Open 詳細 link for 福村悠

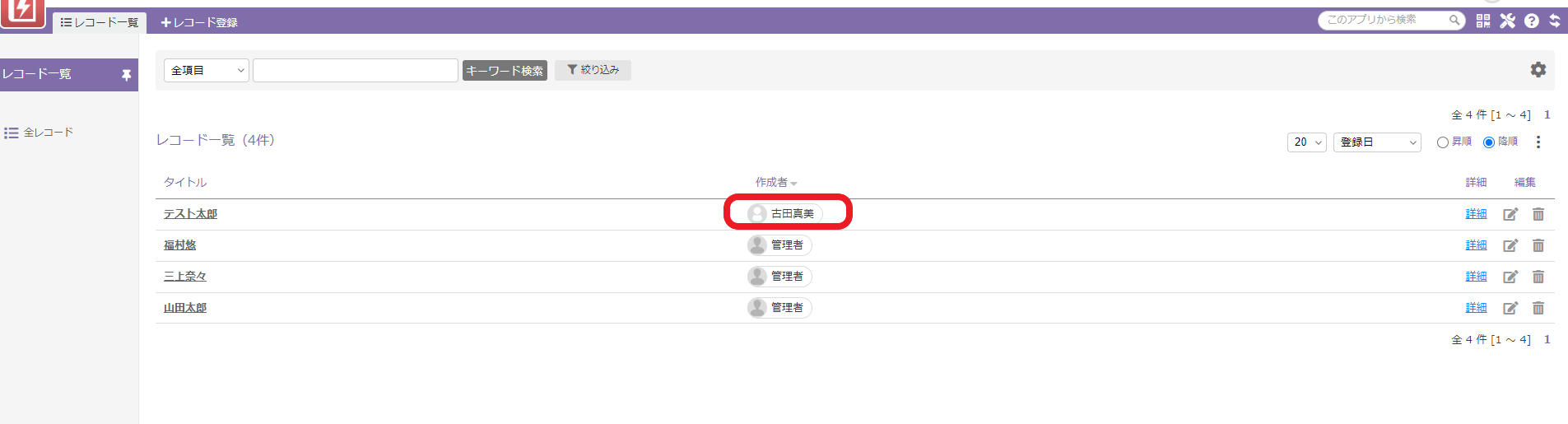(x=1476, y=245)
